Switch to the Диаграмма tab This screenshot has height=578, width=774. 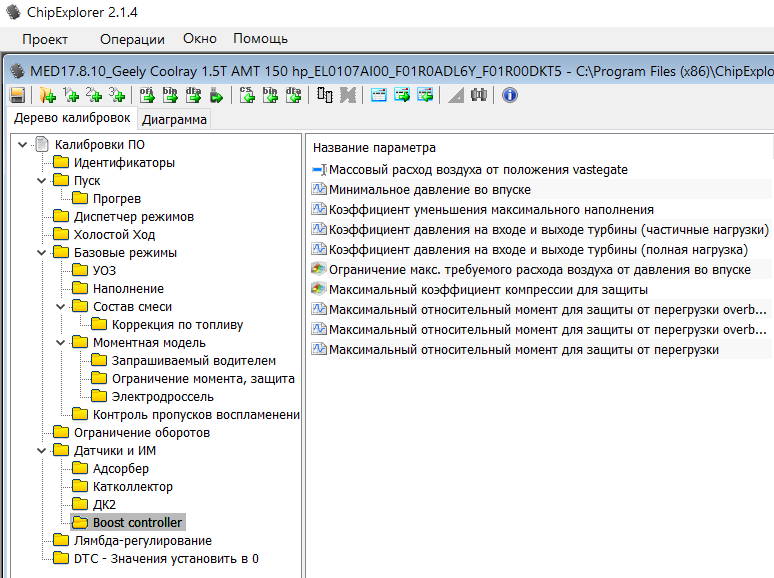(x=174, y=120)
